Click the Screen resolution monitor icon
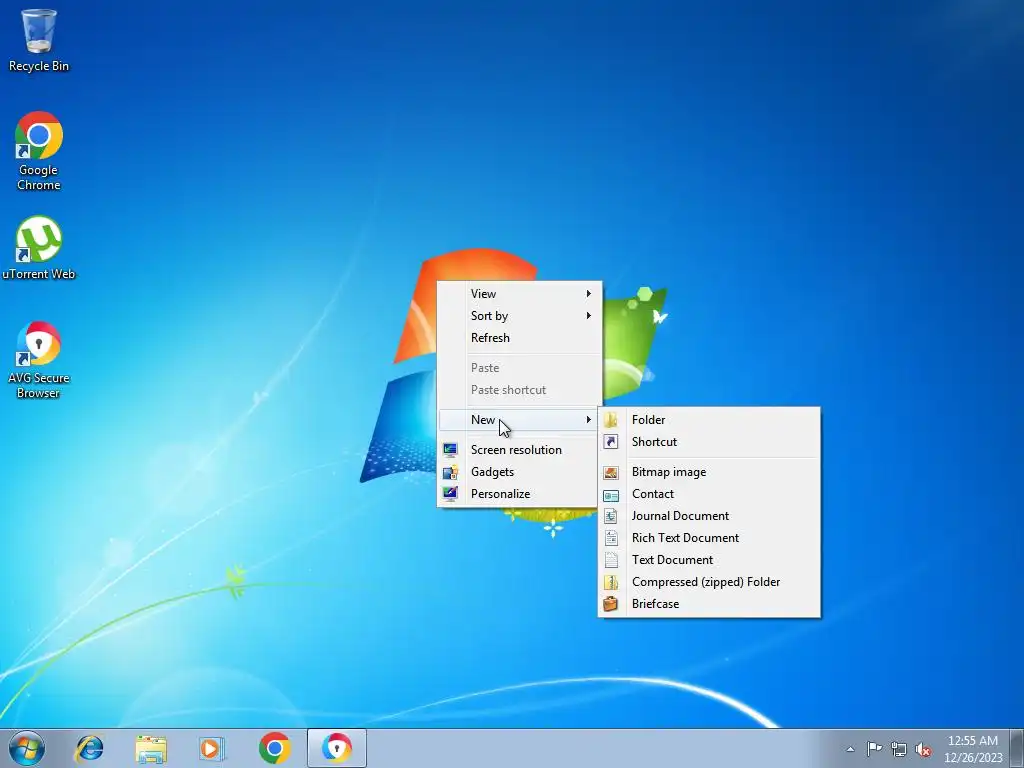 coord(450,450)
